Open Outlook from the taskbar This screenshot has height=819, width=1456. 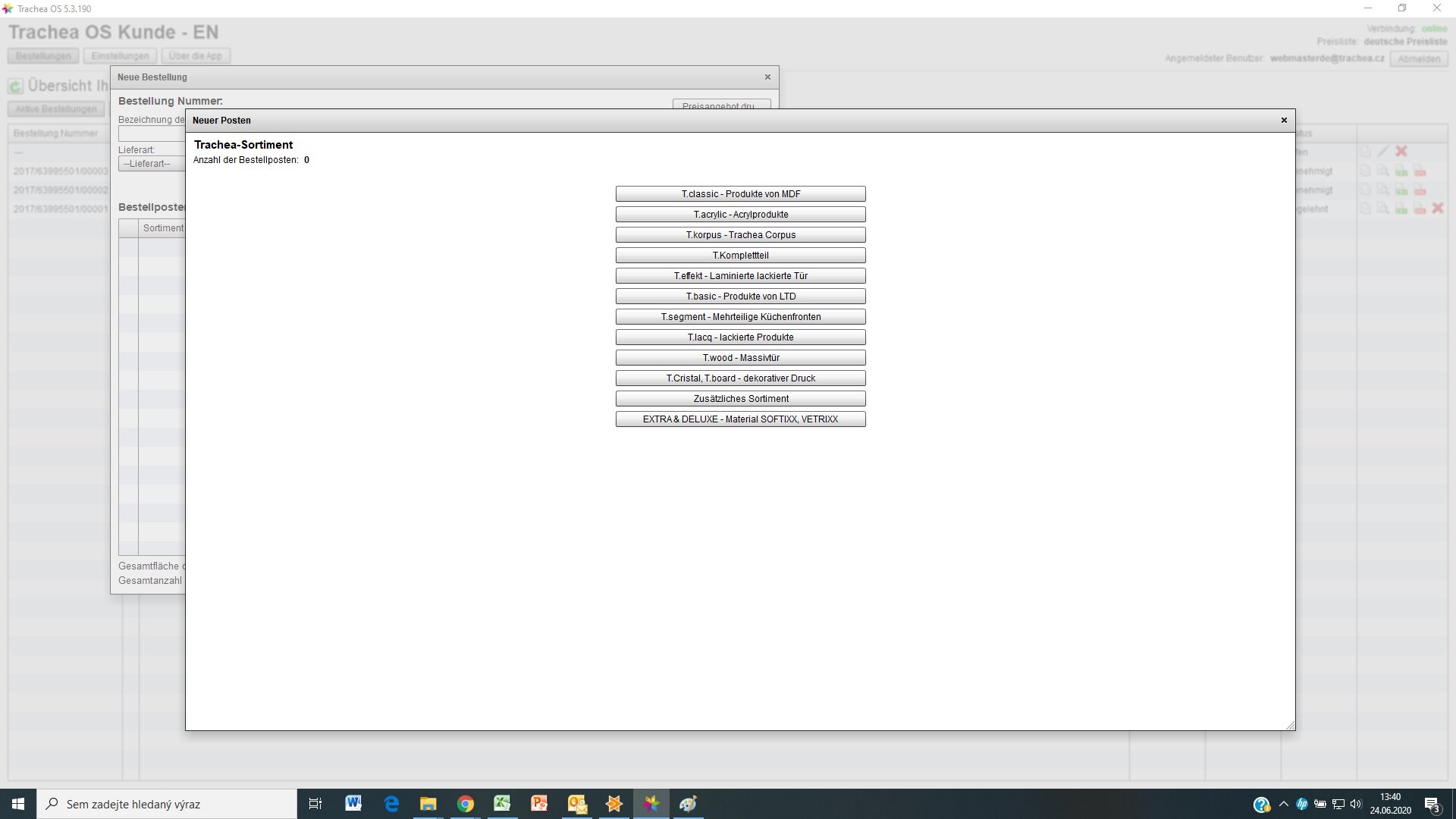pos(577,804)
